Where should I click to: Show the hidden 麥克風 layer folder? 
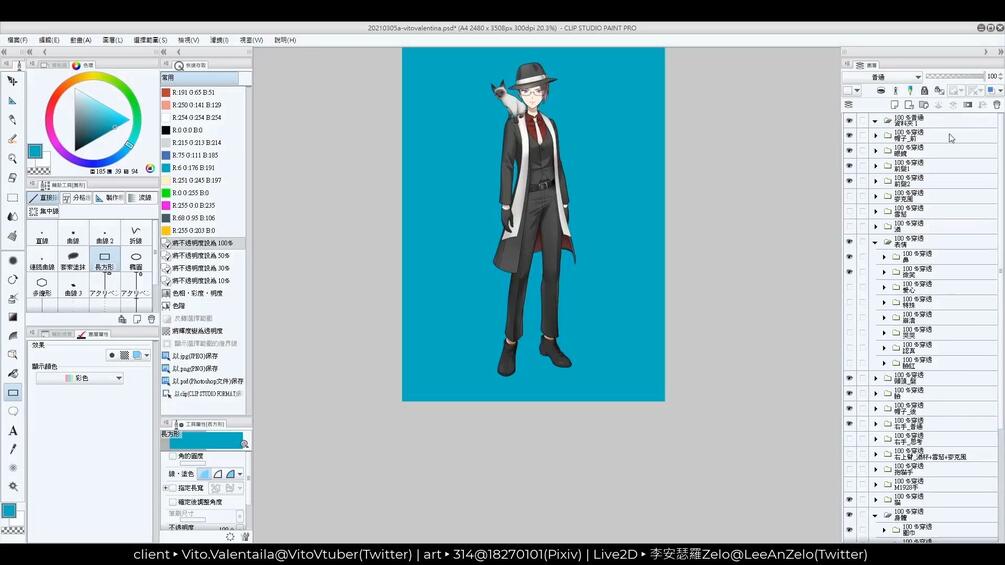click(x=849, y=196)
